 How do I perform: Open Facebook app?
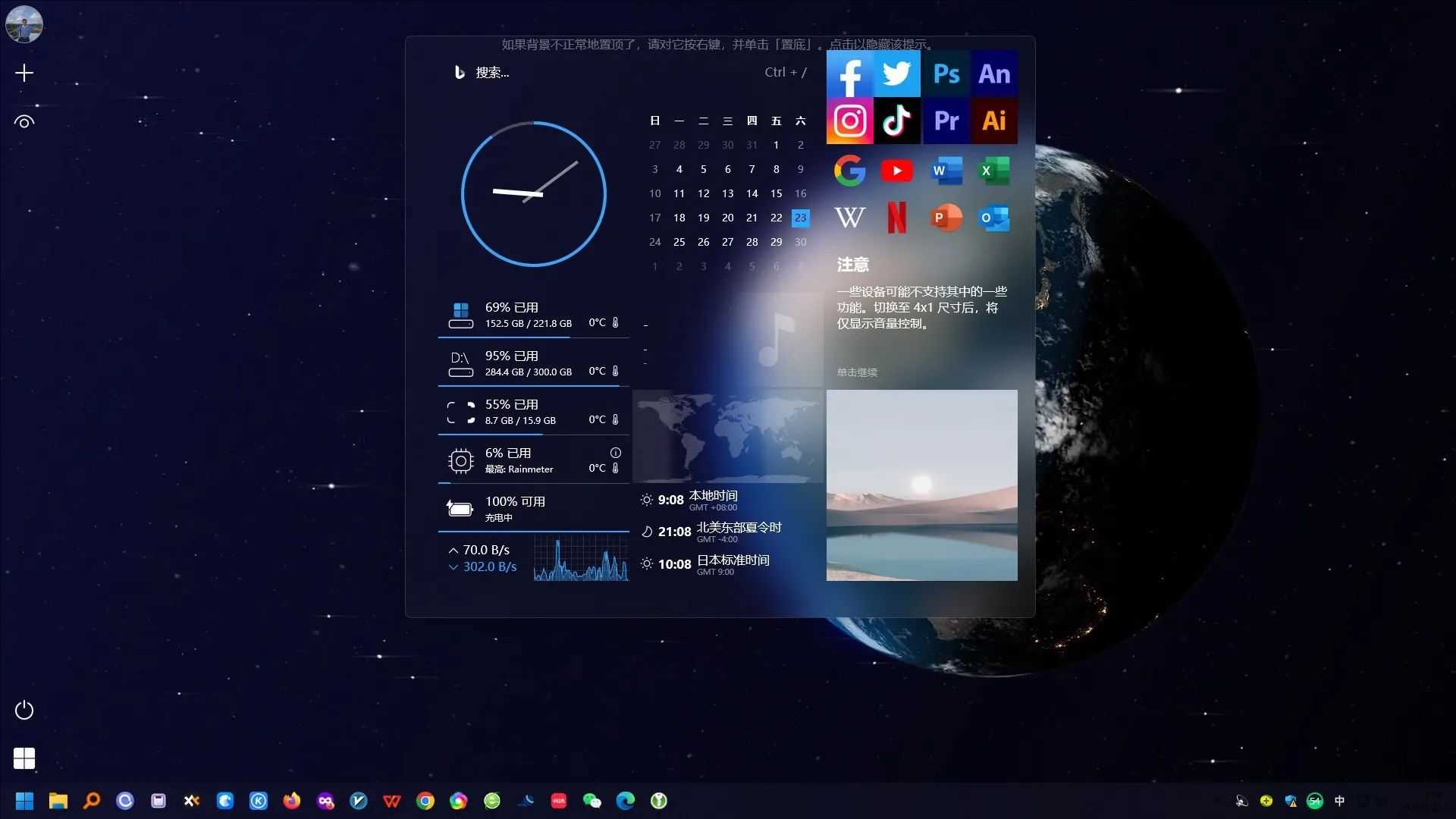coord(849,73)
